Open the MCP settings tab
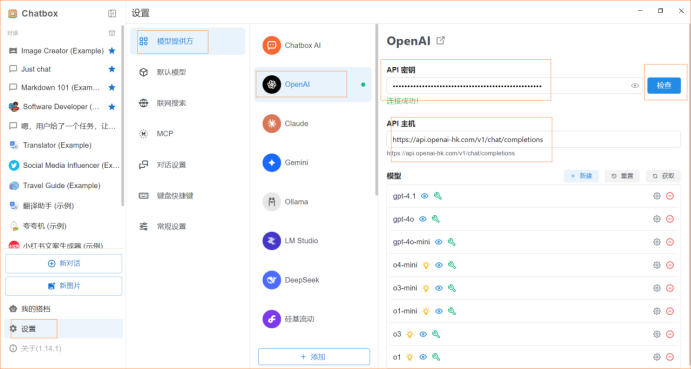 point(187,134)
